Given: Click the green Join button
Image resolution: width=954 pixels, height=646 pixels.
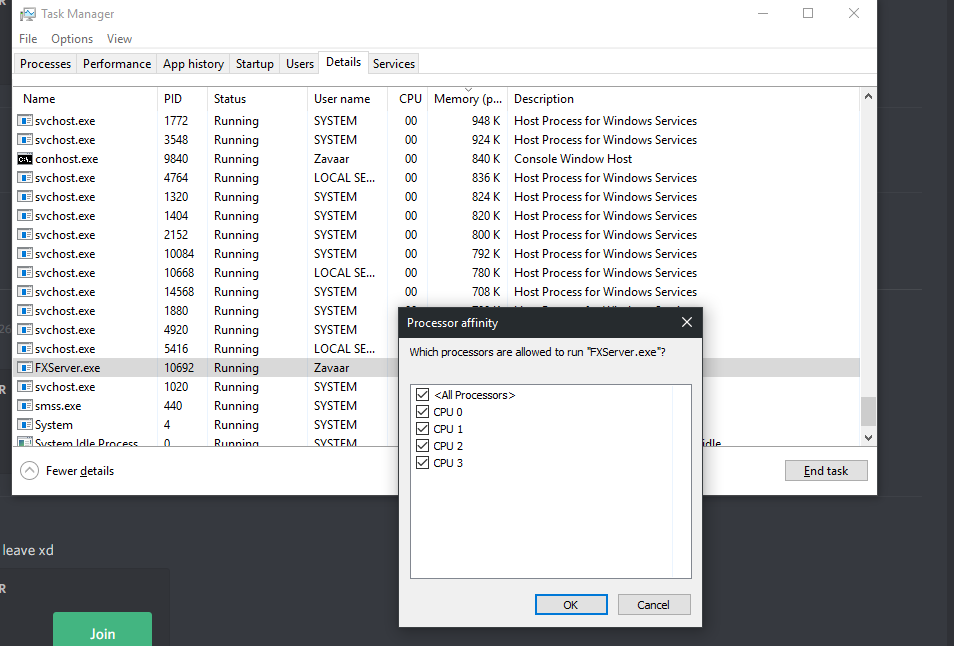Looking at the screenshot, I should coord(102,631).
